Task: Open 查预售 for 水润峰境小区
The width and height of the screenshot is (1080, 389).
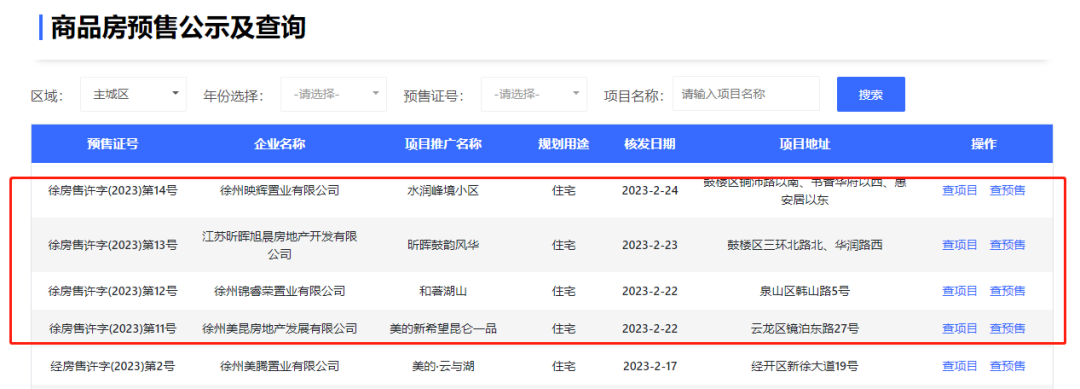Action: (1007, 190)
